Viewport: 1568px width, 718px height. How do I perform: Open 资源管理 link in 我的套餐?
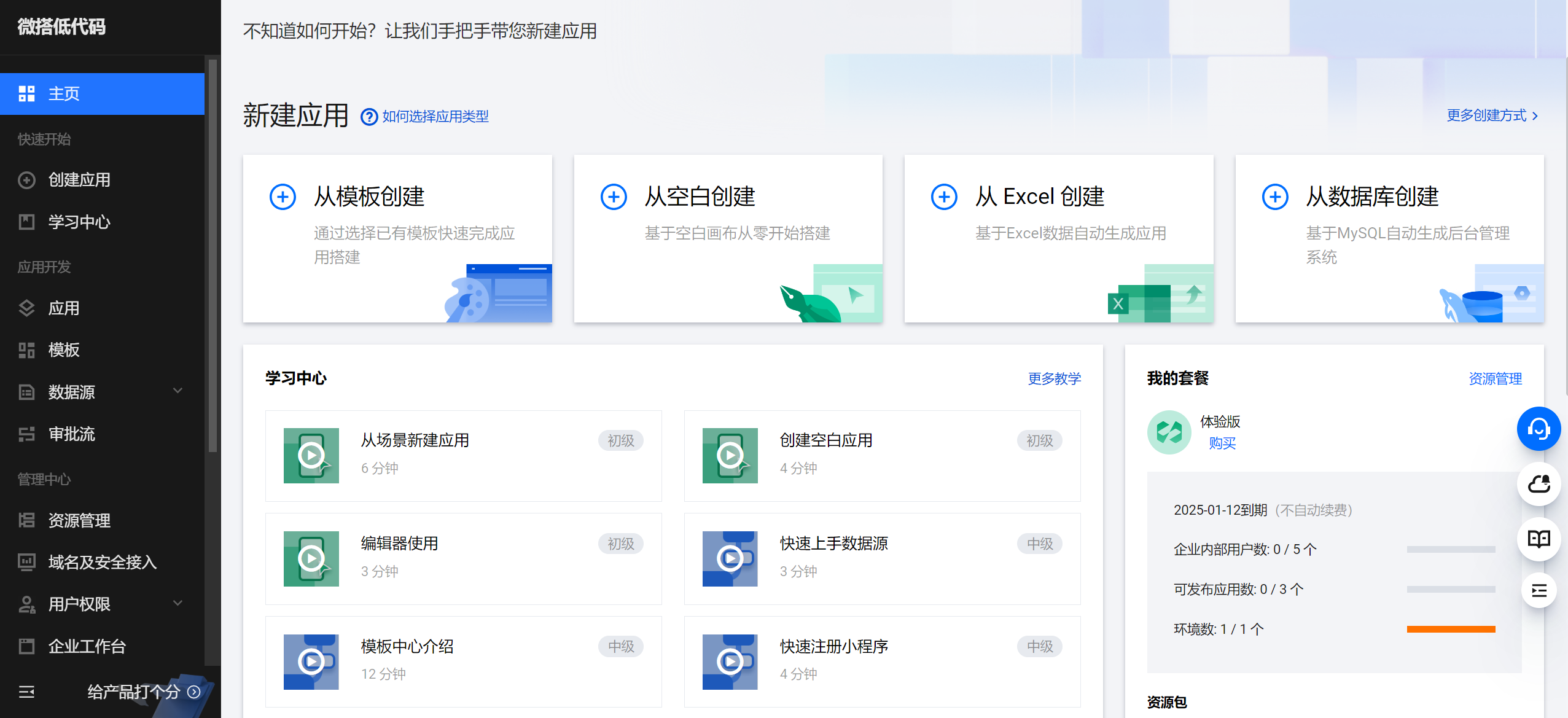click(1495, 378)
